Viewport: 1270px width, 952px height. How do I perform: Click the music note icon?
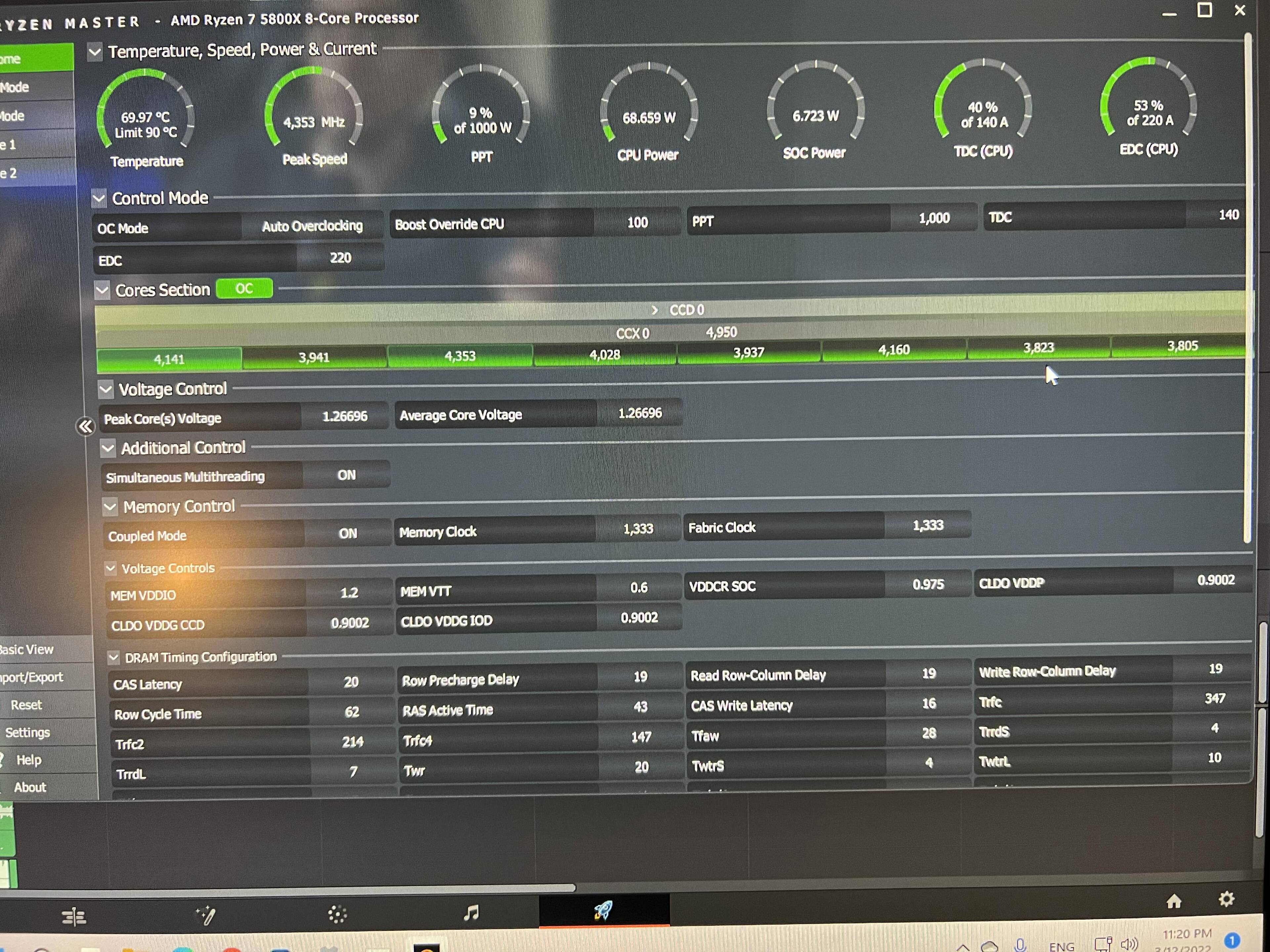[471, 912]
